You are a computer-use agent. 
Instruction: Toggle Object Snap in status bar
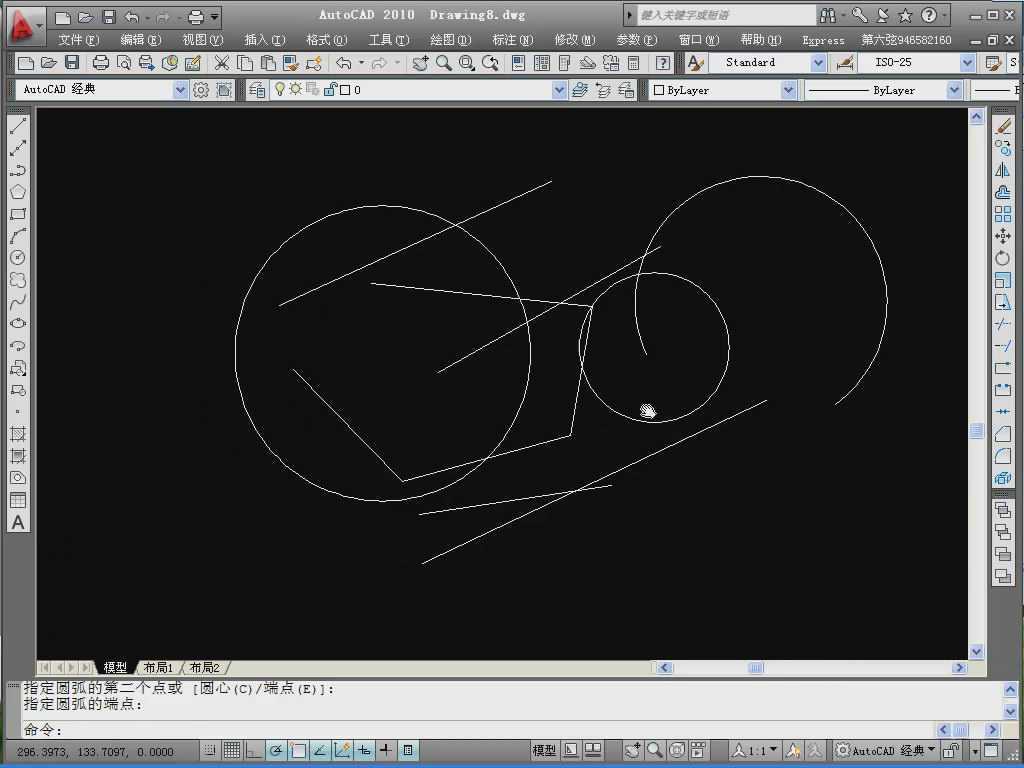(298, 750)
